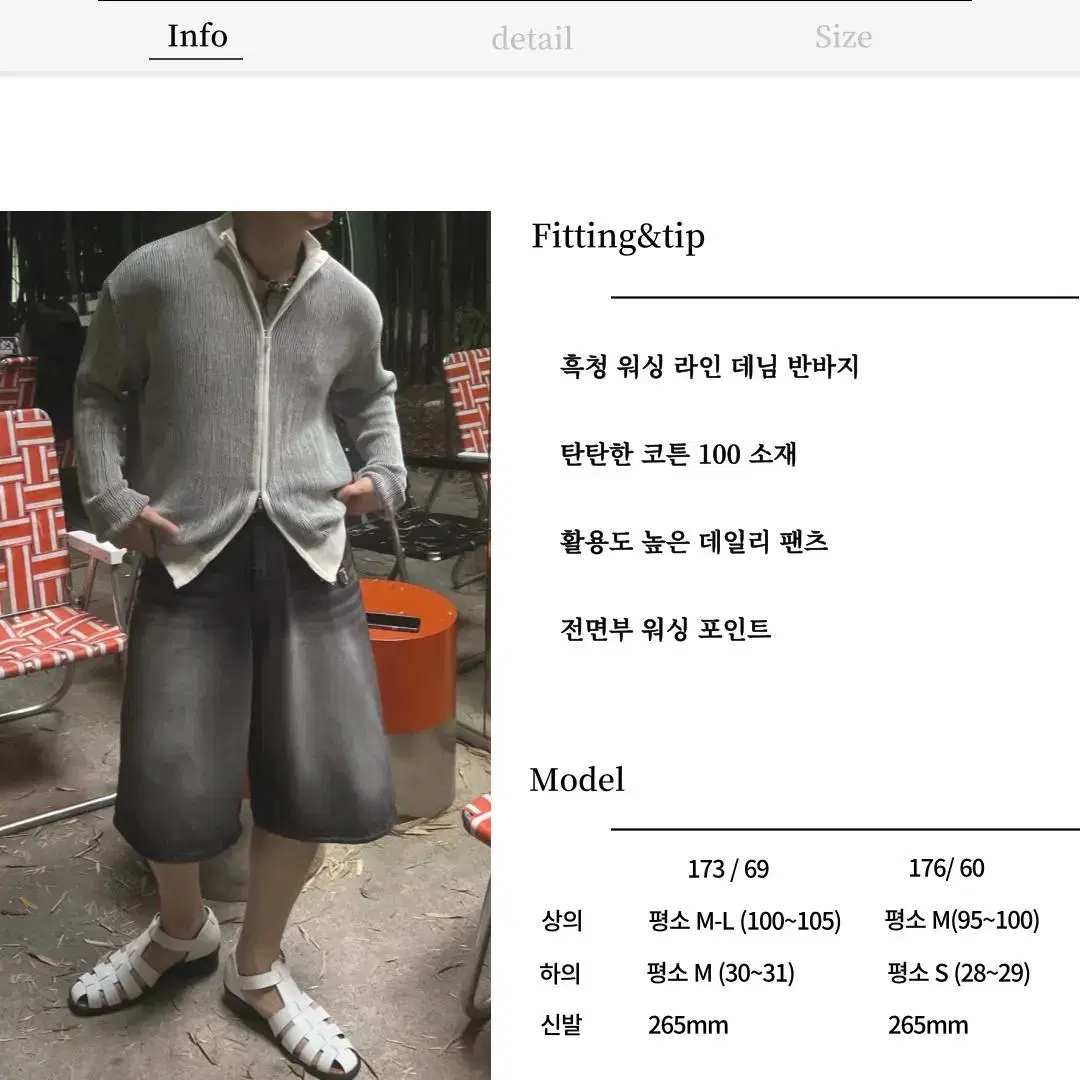The width and height of the screenshot is (1080, 1080).
Task: Select the 탄탄한 코튼 100 소재 line
Action: 678,454
